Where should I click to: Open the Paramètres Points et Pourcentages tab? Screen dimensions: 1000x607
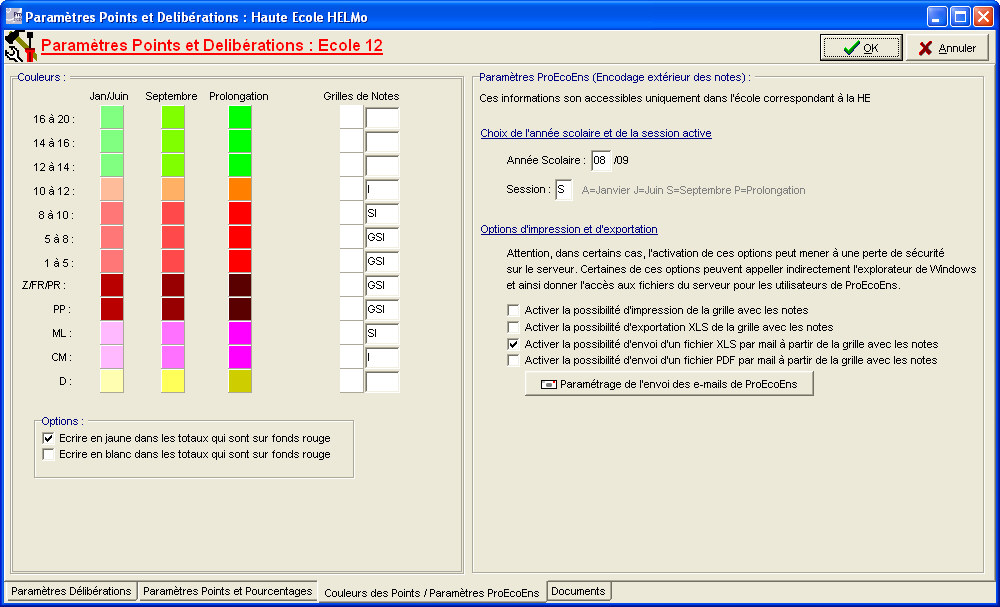pyautogui.click(x=228, y=591)
